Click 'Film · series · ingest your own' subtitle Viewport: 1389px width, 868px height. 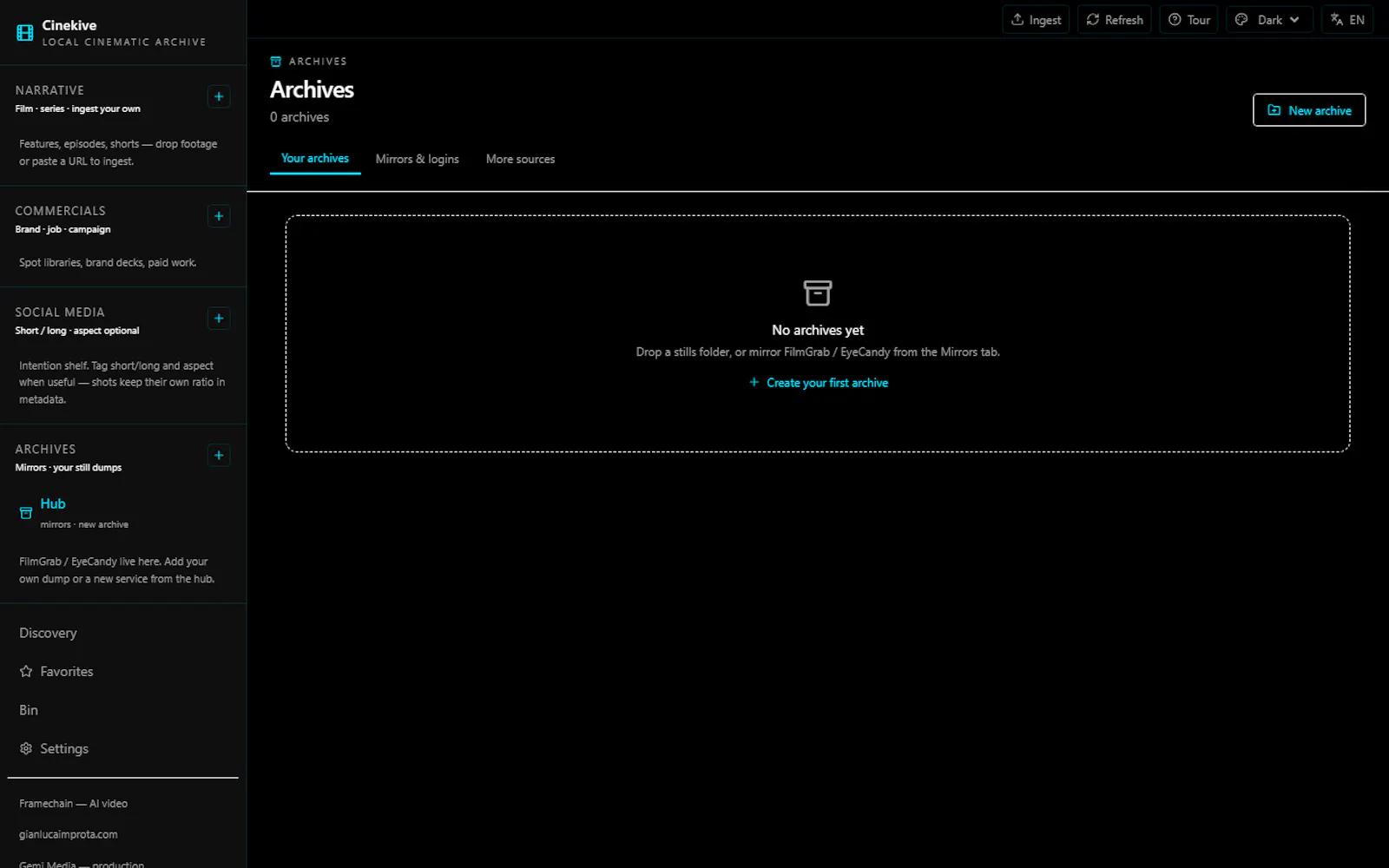coord(77,108)
